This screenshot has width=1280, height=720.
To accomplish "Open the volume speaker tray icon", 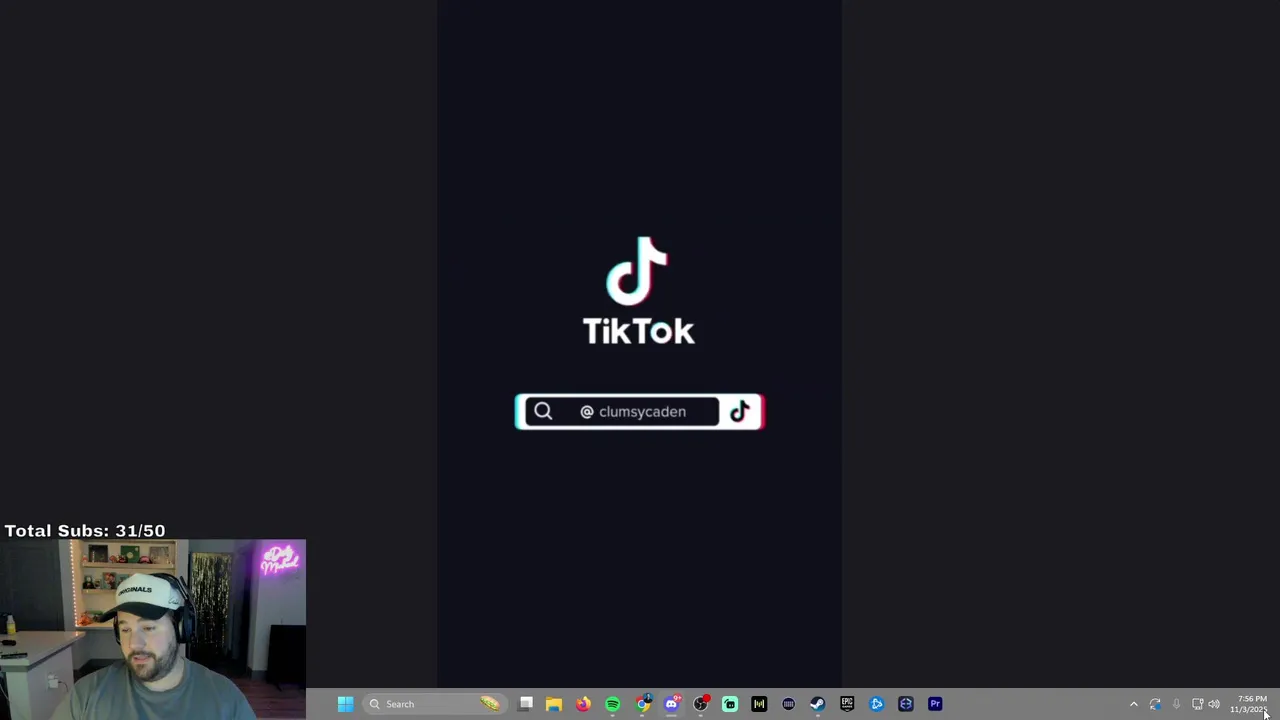I will tap(1214, 704).
